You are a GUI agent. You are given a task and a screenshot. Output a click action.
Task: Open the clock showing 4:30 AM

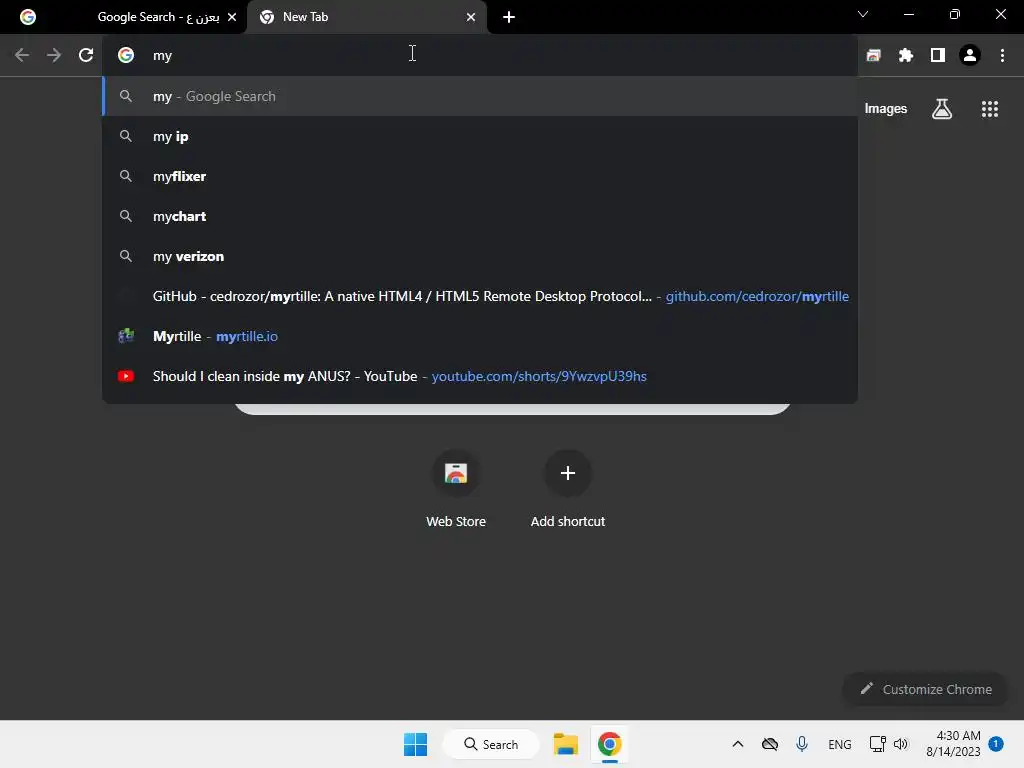pos(953,744)
